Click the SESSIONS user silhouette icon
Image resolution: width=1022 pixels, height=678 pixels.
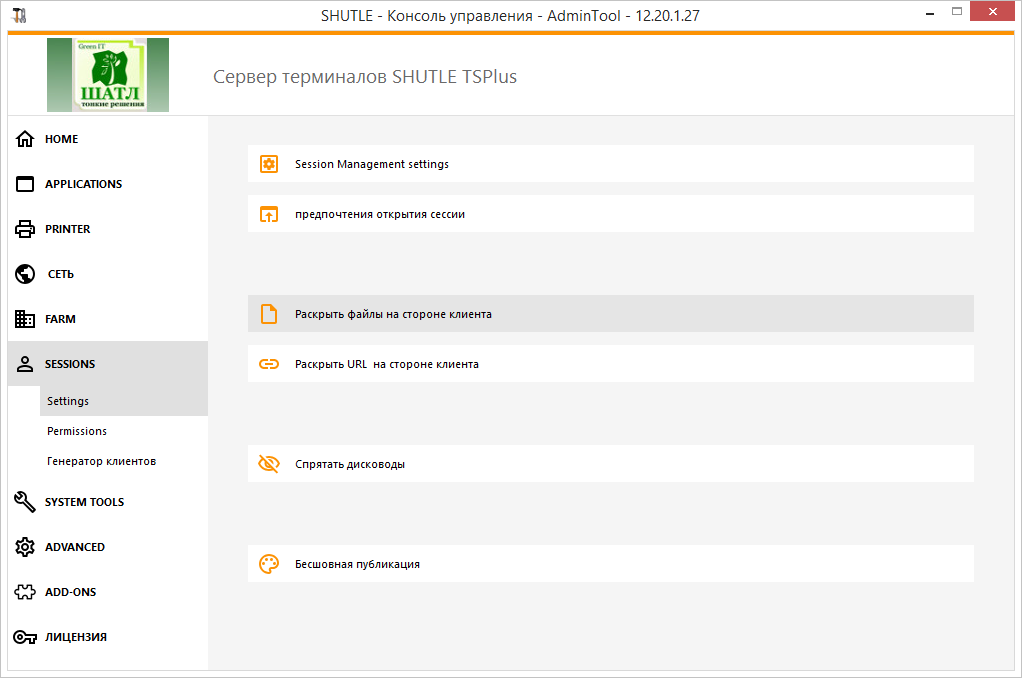(24, 364)
